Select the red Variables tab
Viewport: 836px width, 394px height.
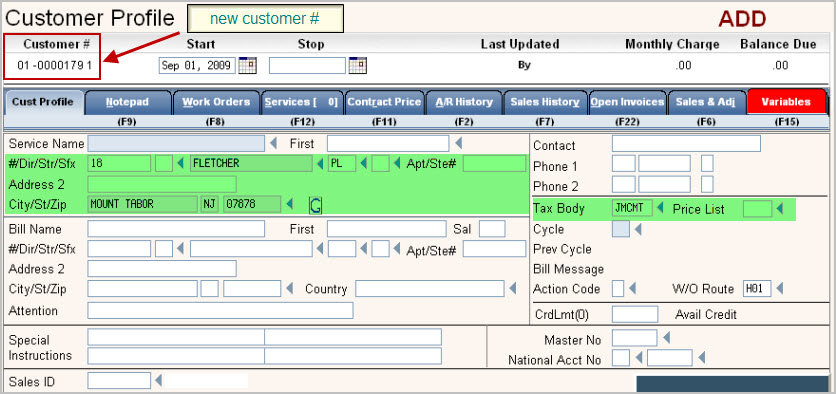coord(786,102)
